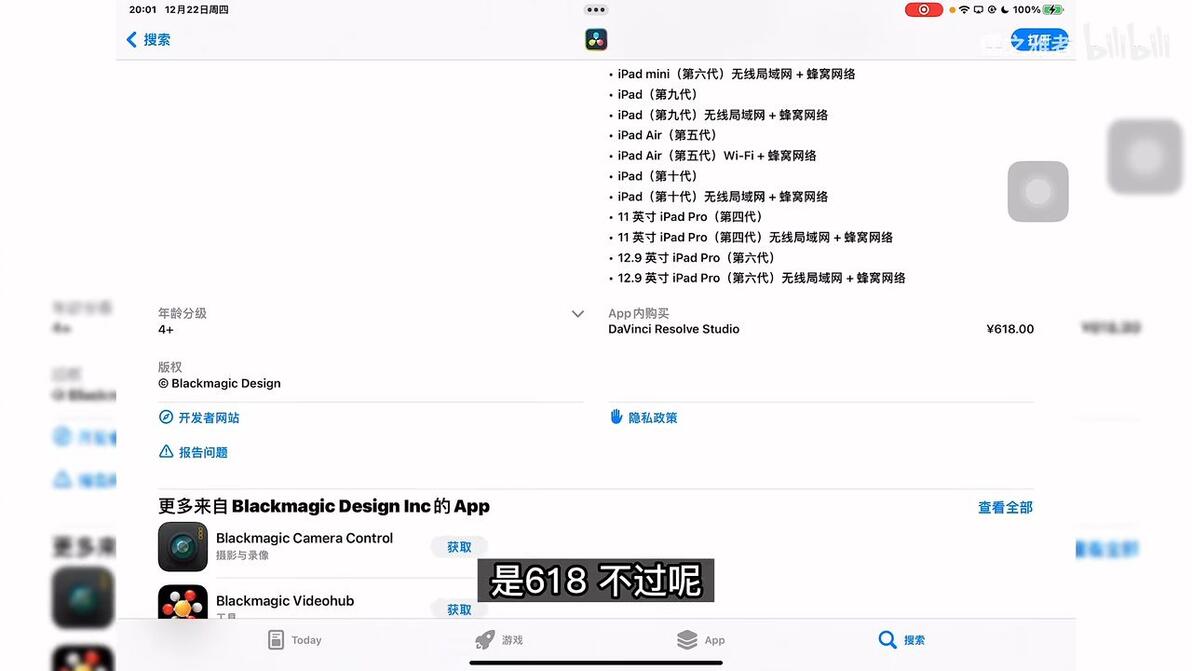Open Blackmagic Camera Control app icon
1192x671 pixels.
[182, 547]
